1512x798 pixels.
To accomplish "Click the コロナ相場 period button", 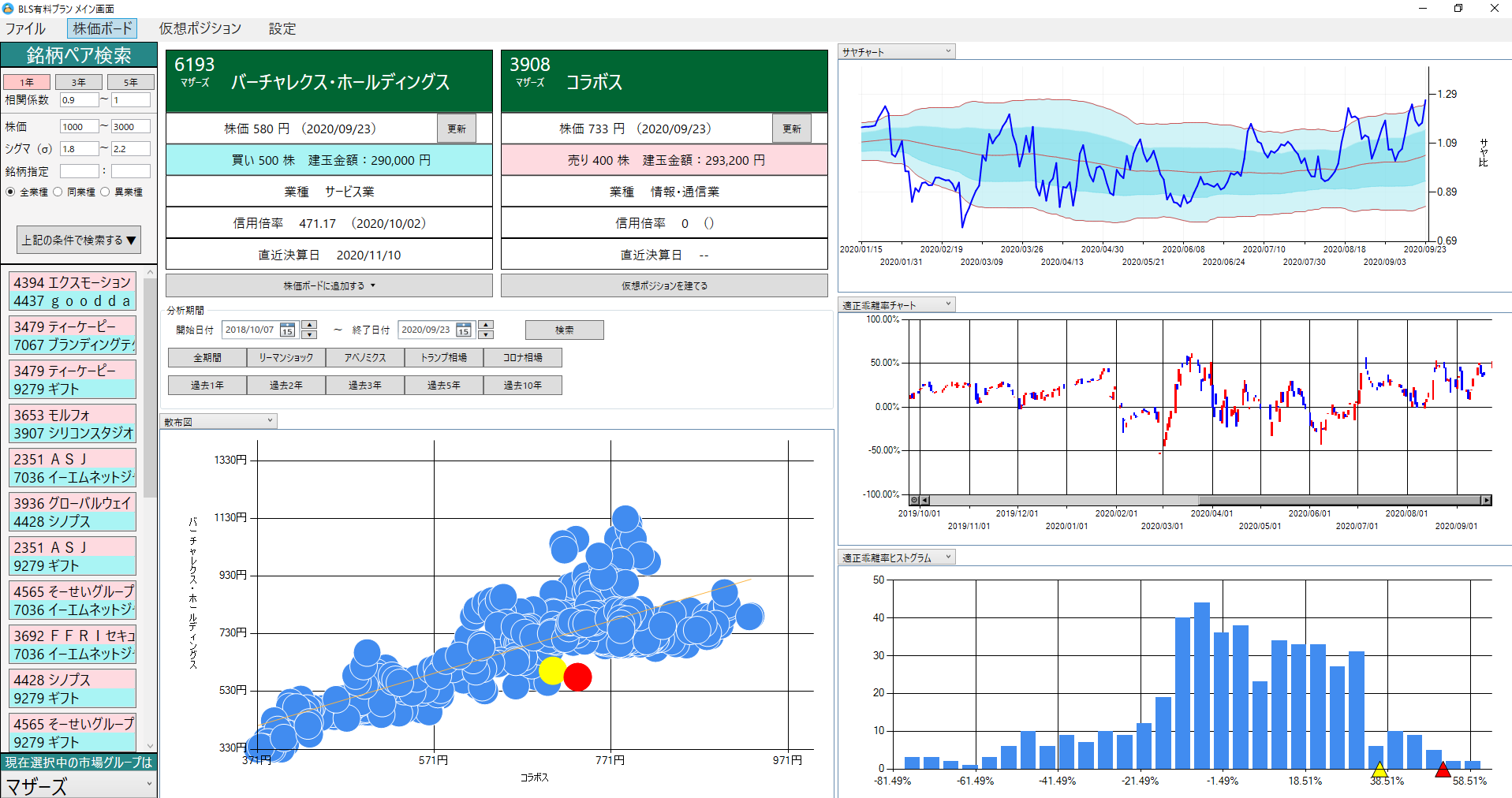I will coord(522,358).
